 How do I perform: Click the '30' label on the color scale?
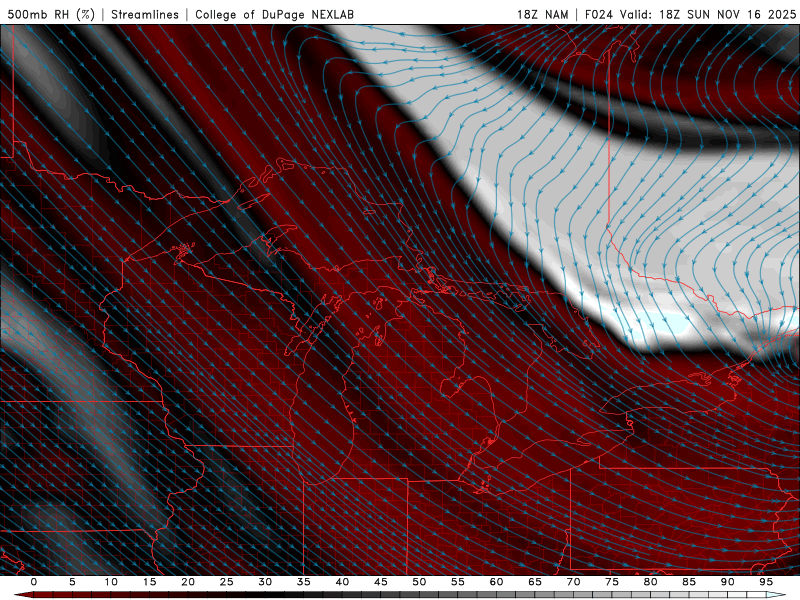(x=265, y=582)
